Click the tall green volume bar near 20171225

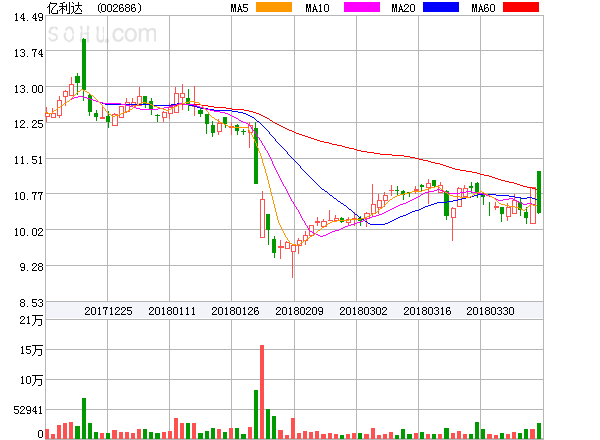[84, 418]
